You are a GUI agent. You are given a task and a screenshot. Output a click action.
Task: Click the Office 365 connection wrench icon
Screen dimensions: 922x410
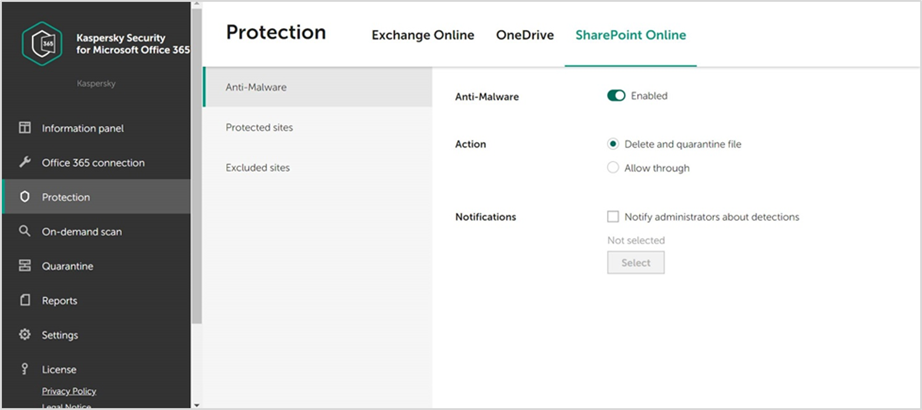coord(25,163)
